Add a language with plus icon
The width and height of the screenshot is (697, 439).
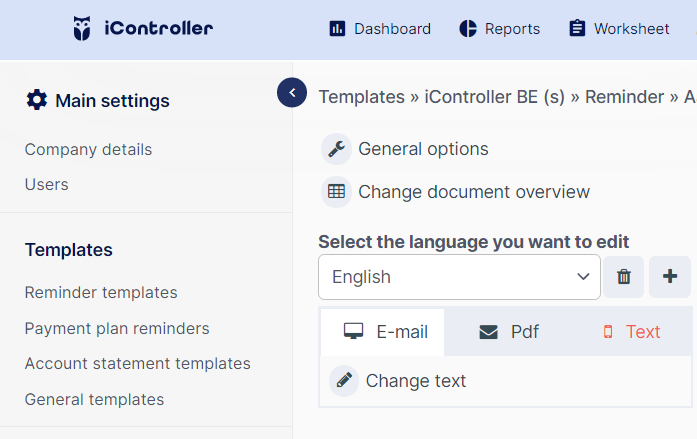[670, 277]
